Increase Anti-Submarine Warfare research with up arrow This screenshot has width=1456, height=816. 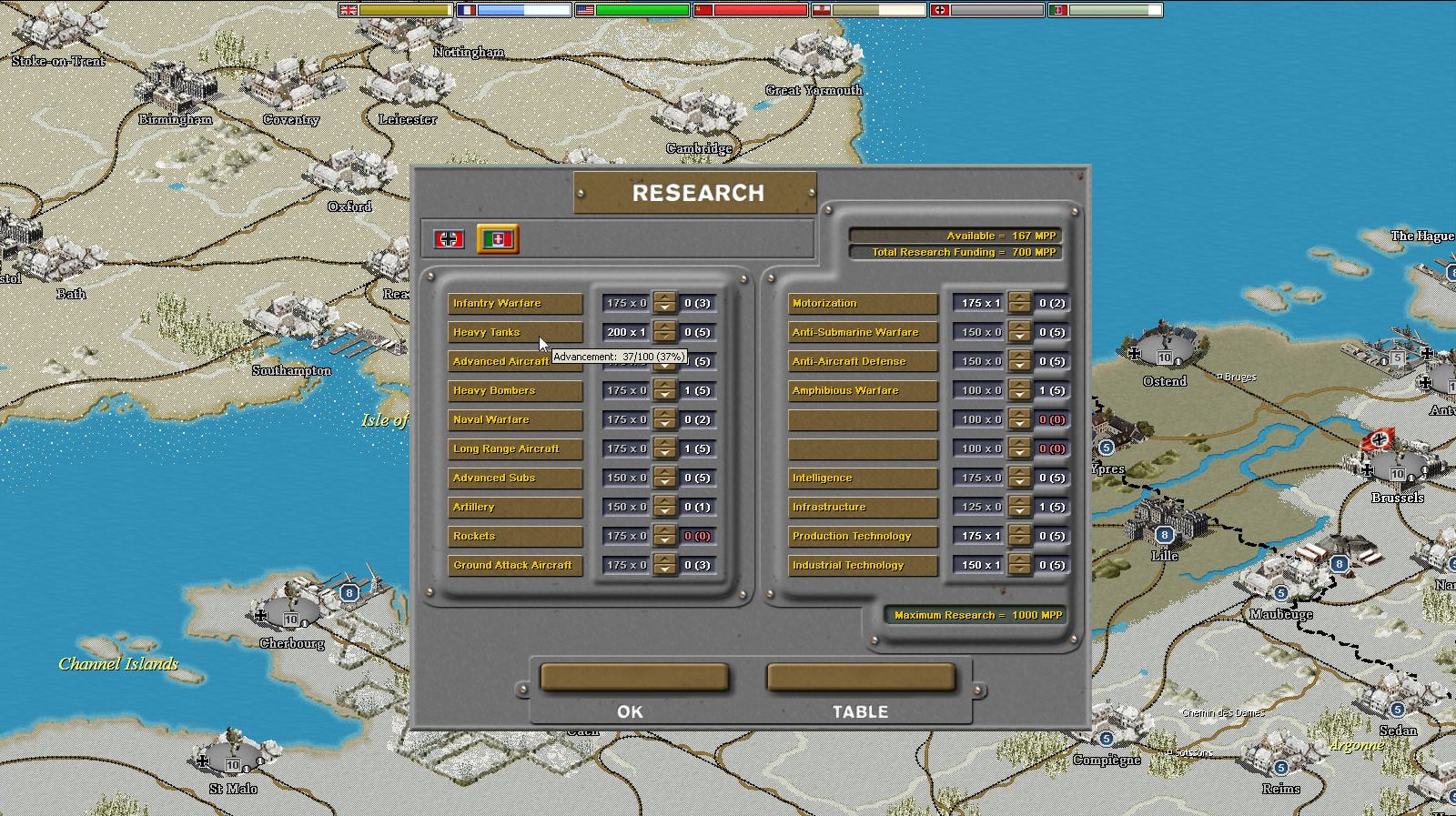tap(1020, 327)
